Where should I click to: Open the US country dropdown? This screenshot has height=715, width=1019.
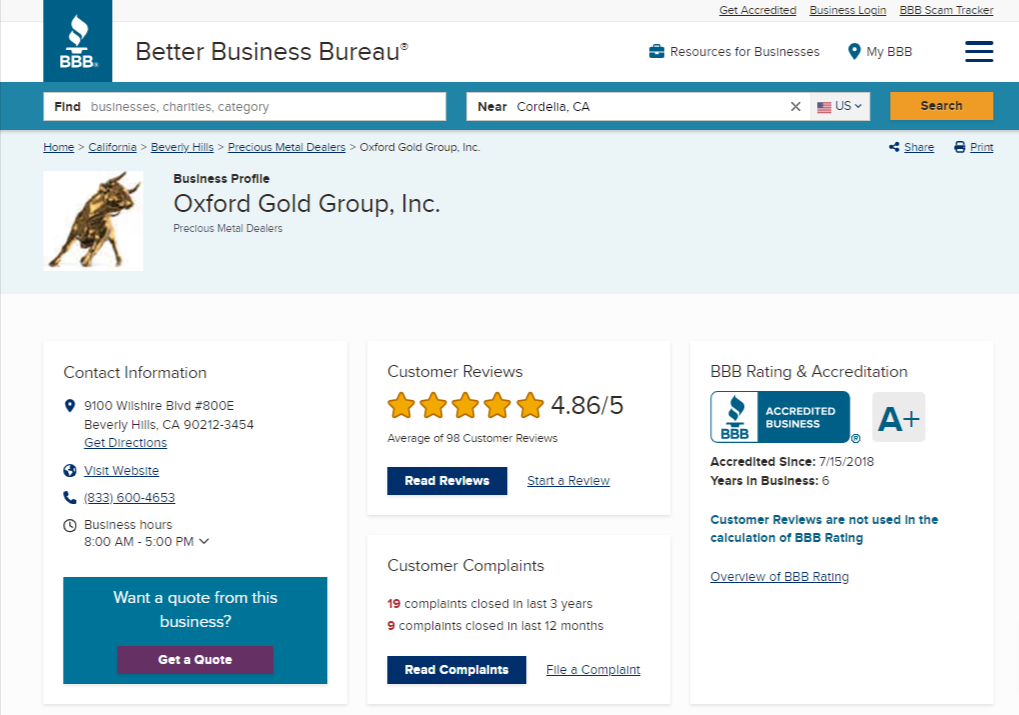[840, 107]
